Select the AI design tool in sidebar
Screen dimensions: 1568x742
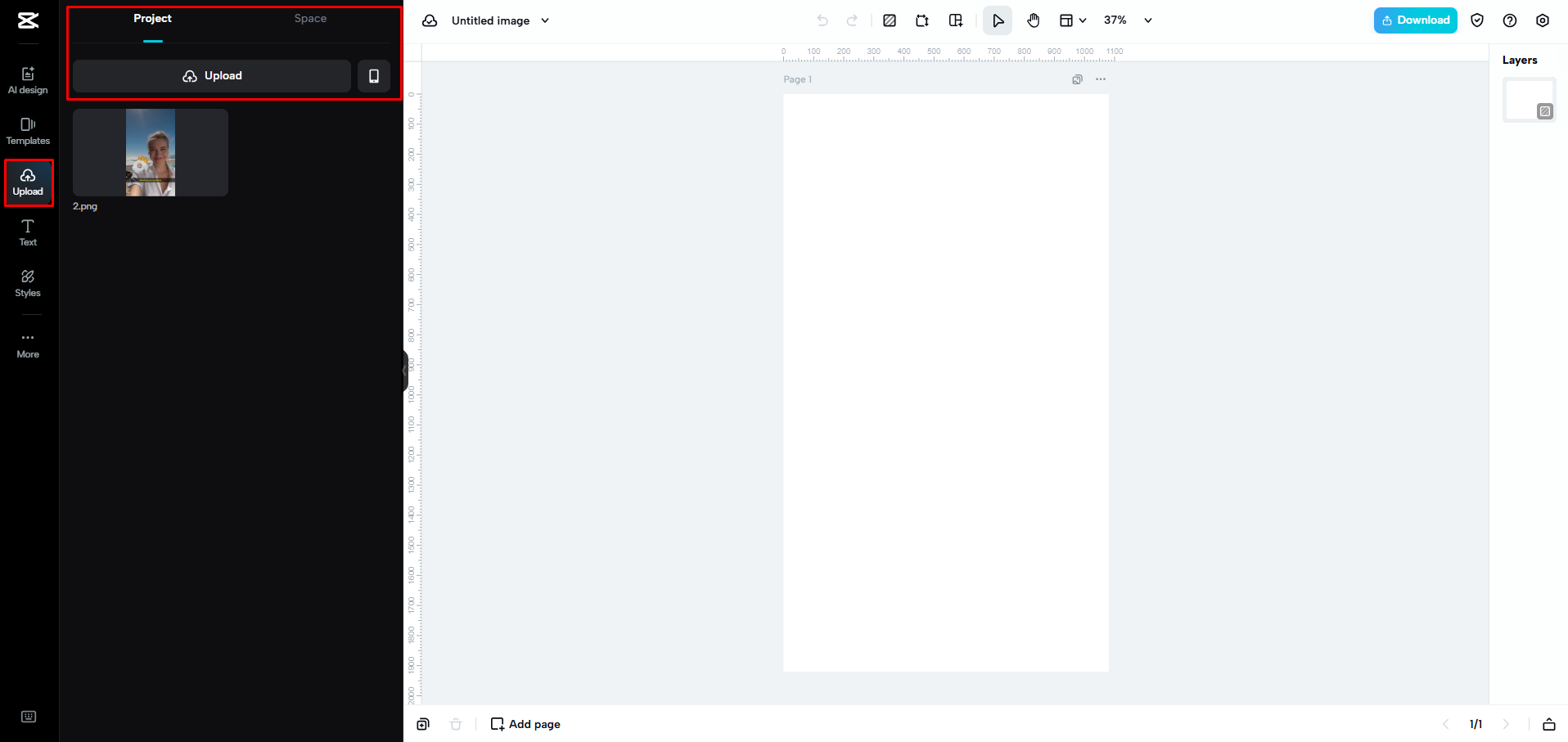click(28, 79)
